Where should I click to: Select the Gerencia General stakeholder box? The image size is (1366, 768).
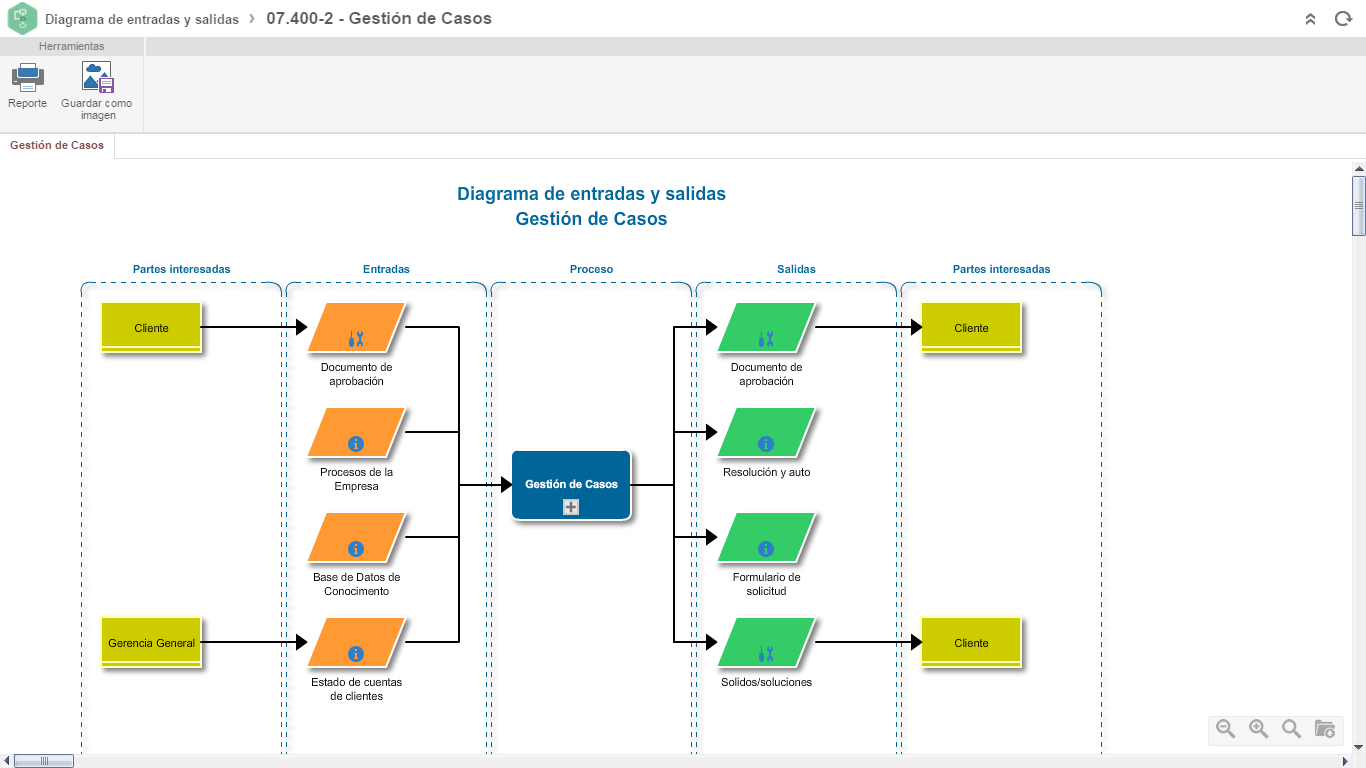[x=152, y=643]
